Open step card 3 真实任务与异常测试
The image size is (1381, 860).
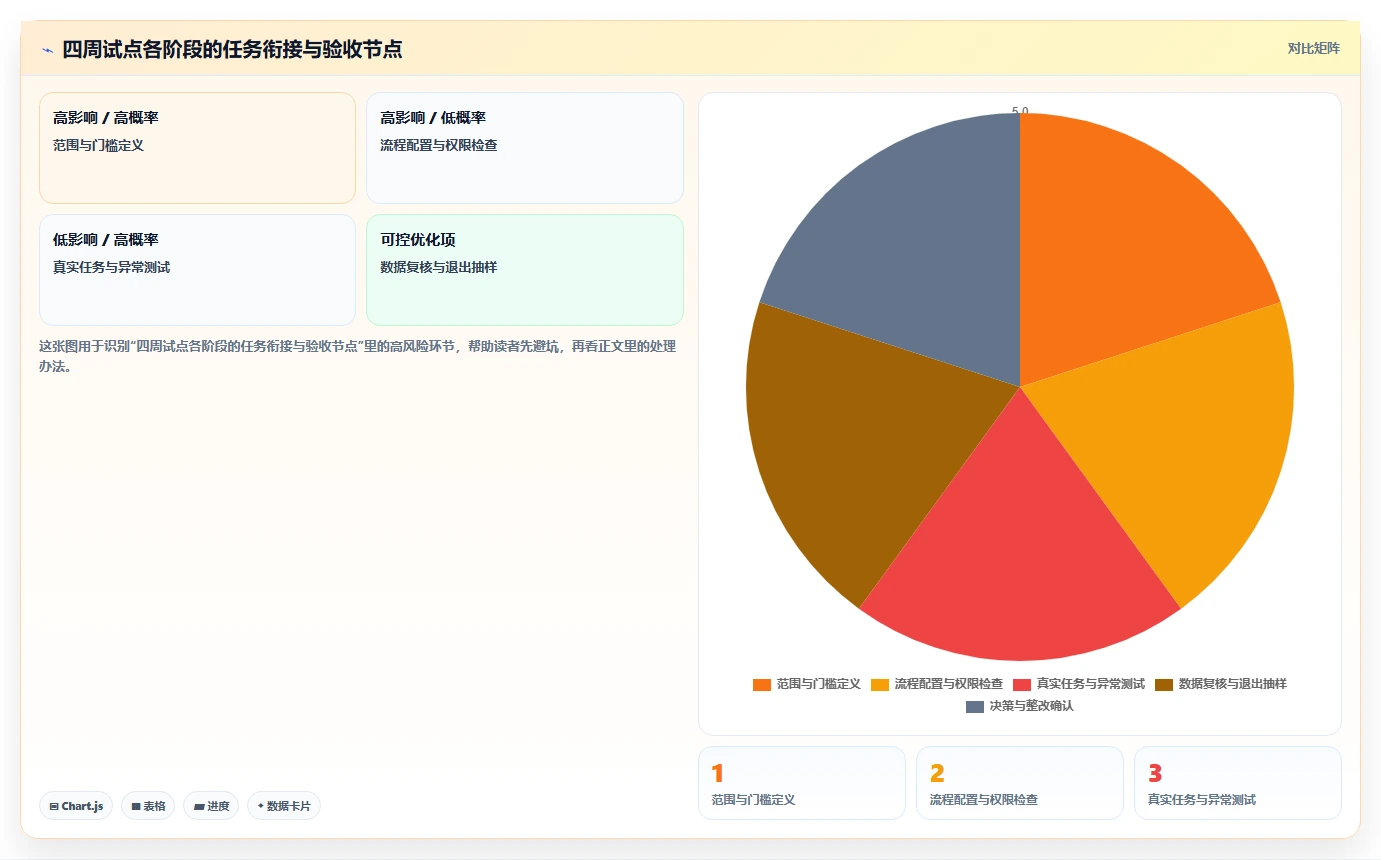pyautogui.click(x=1238, y=783)
